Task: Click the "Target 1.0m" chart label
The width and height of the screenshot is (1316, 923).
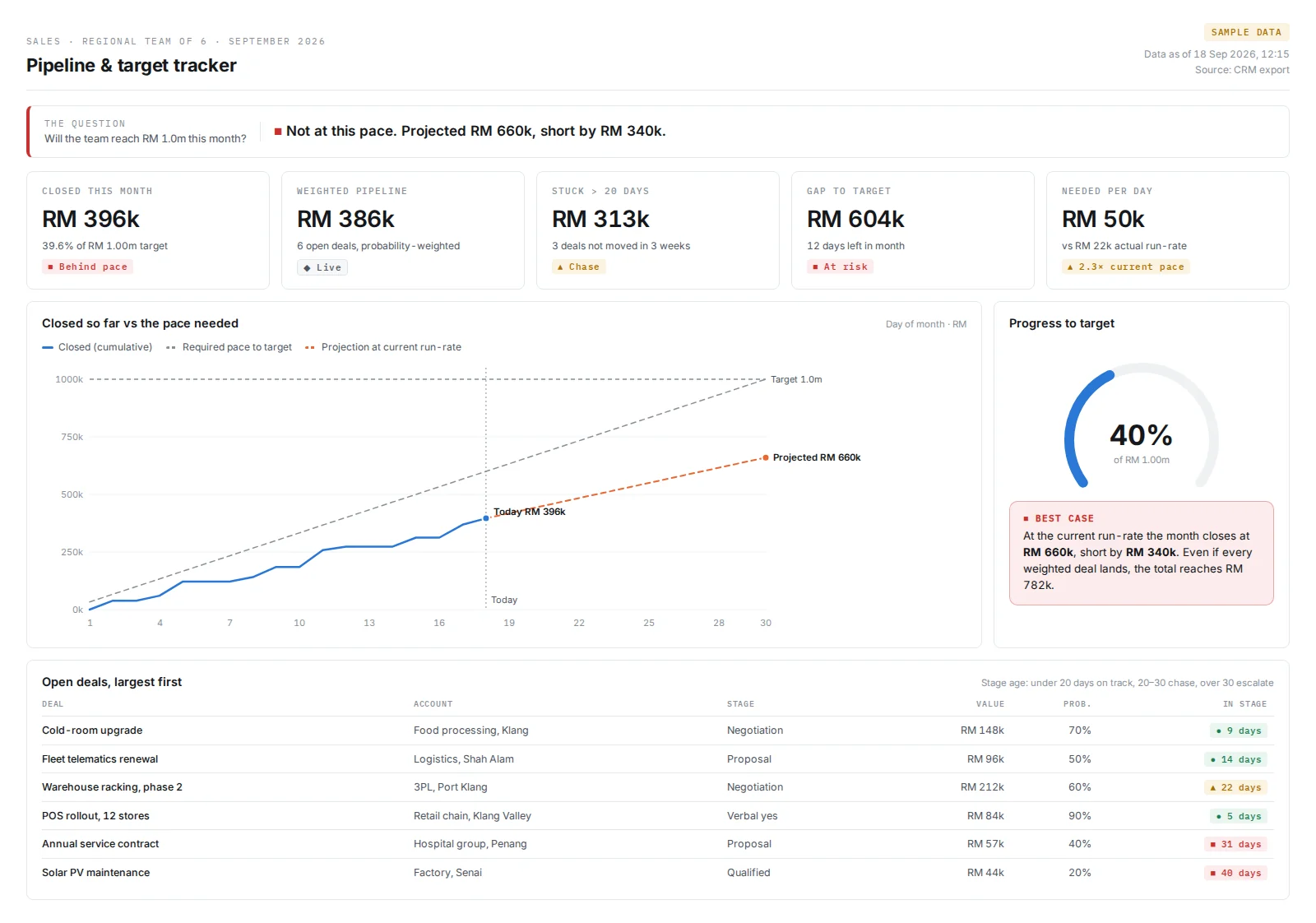Action: coord(796,379)
